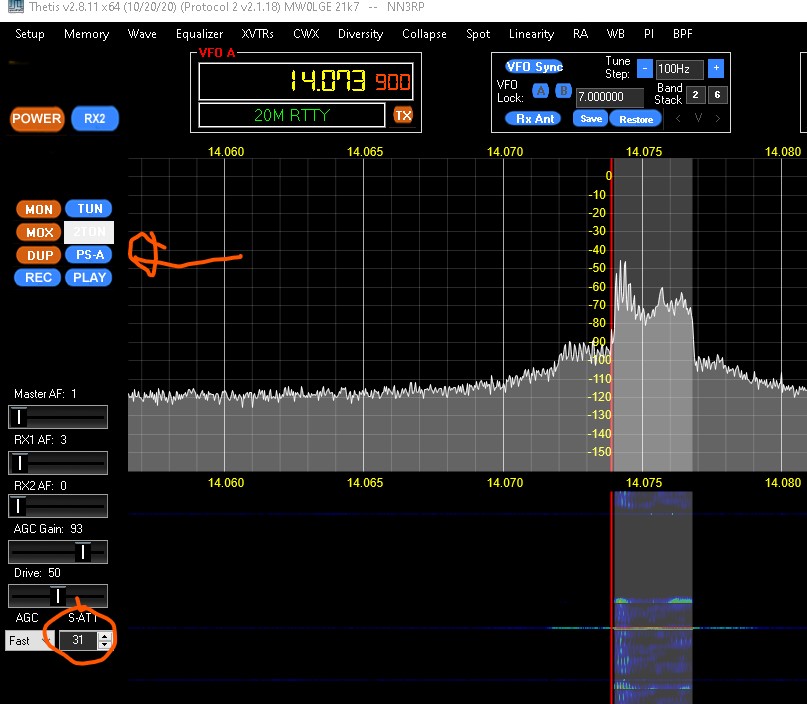
Task: Toggle the TUN tune button
Action: coord(89,208)
